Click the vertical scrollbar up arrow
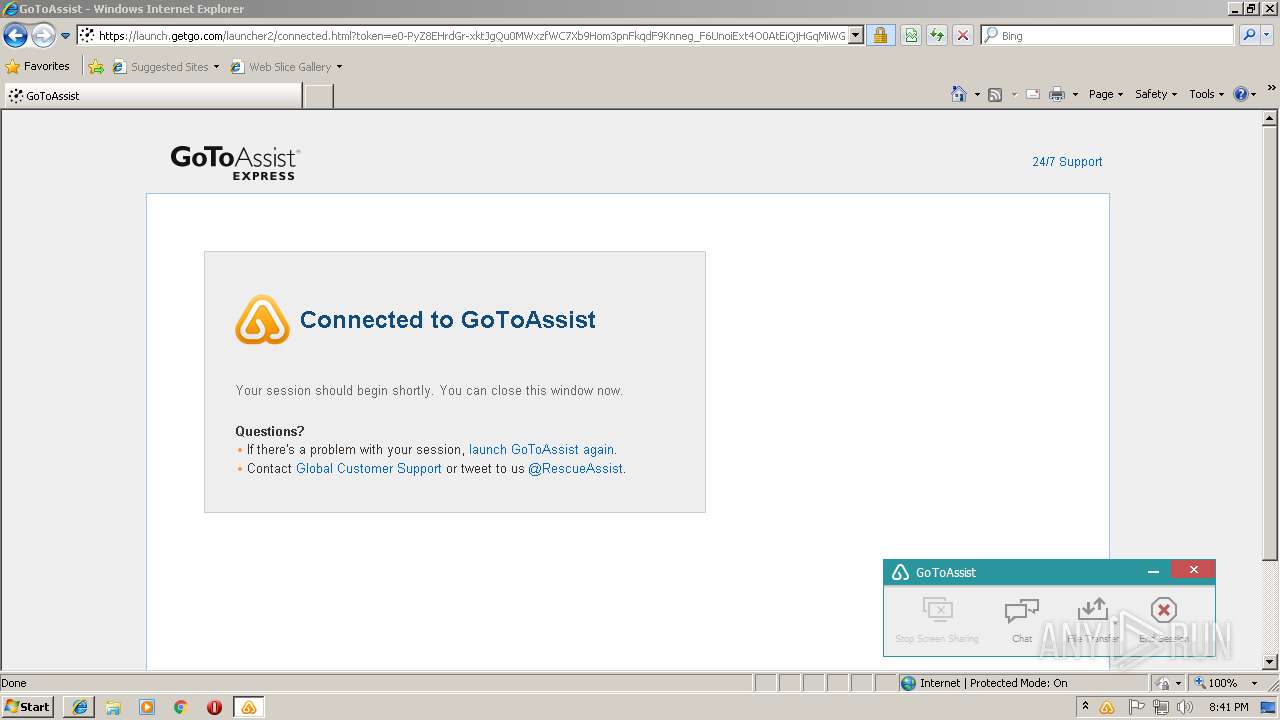The height and width of the screenshot is (720, 1280). (1270, 118)
